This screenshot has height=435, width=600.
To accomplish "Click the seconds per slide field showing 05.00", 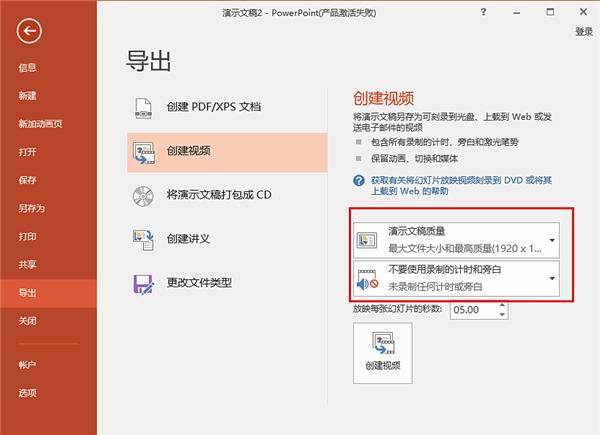I will coord(474,310).
